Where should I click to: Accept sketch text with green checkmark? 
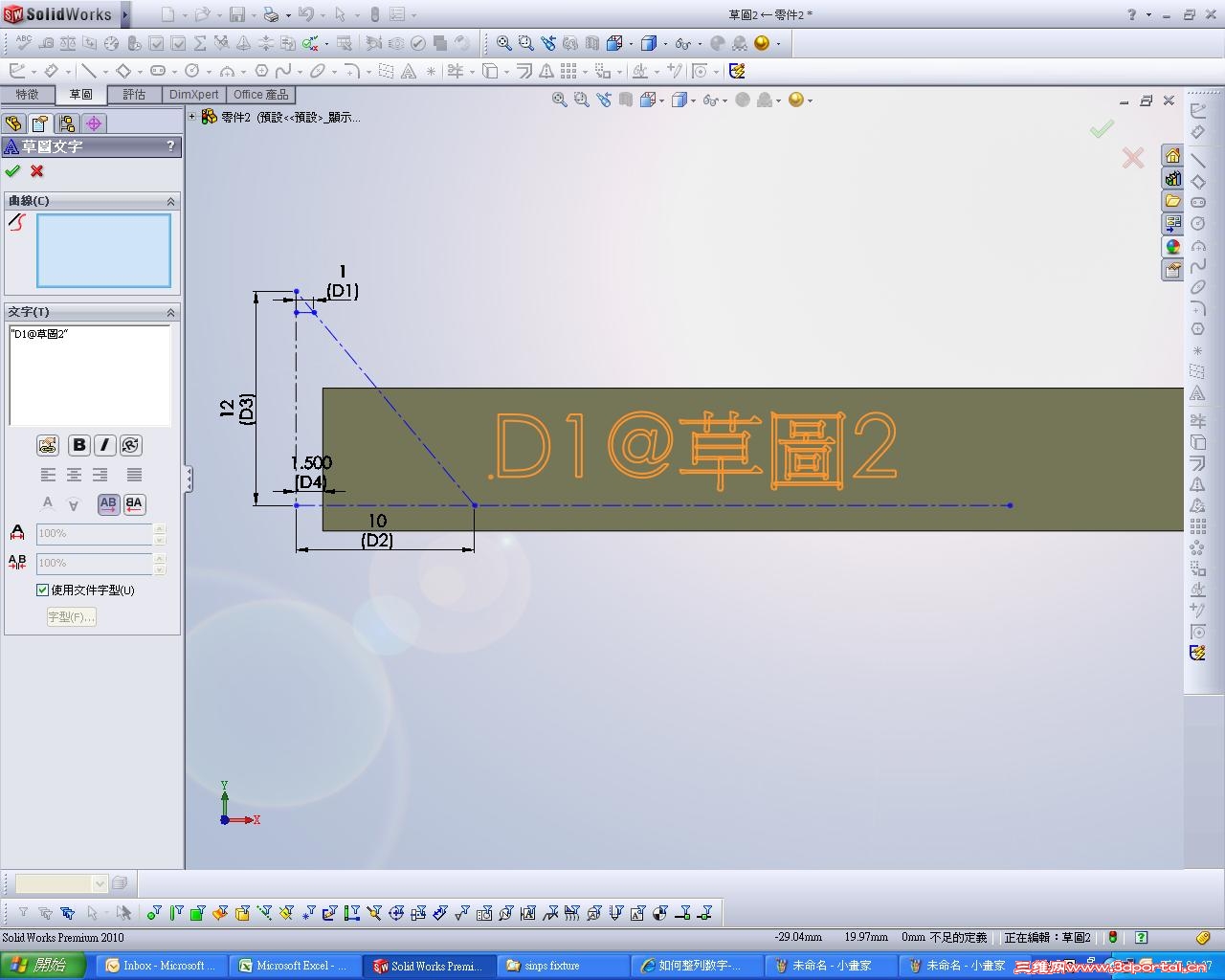[12, 171]
